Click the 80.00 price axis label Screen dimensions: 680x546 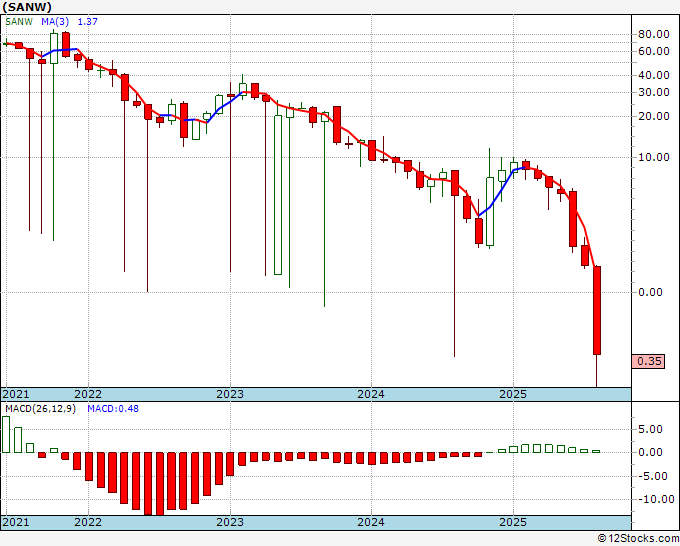pos(654,34)
